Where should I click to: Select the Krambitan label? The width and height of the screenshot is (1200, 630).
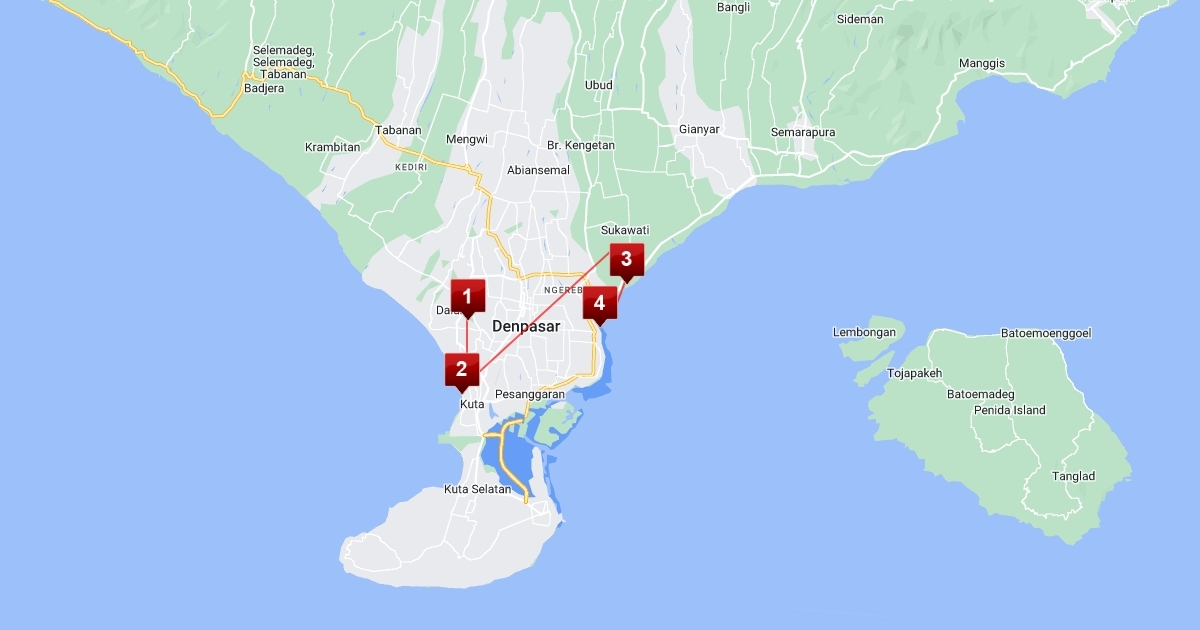click(332, 148)
